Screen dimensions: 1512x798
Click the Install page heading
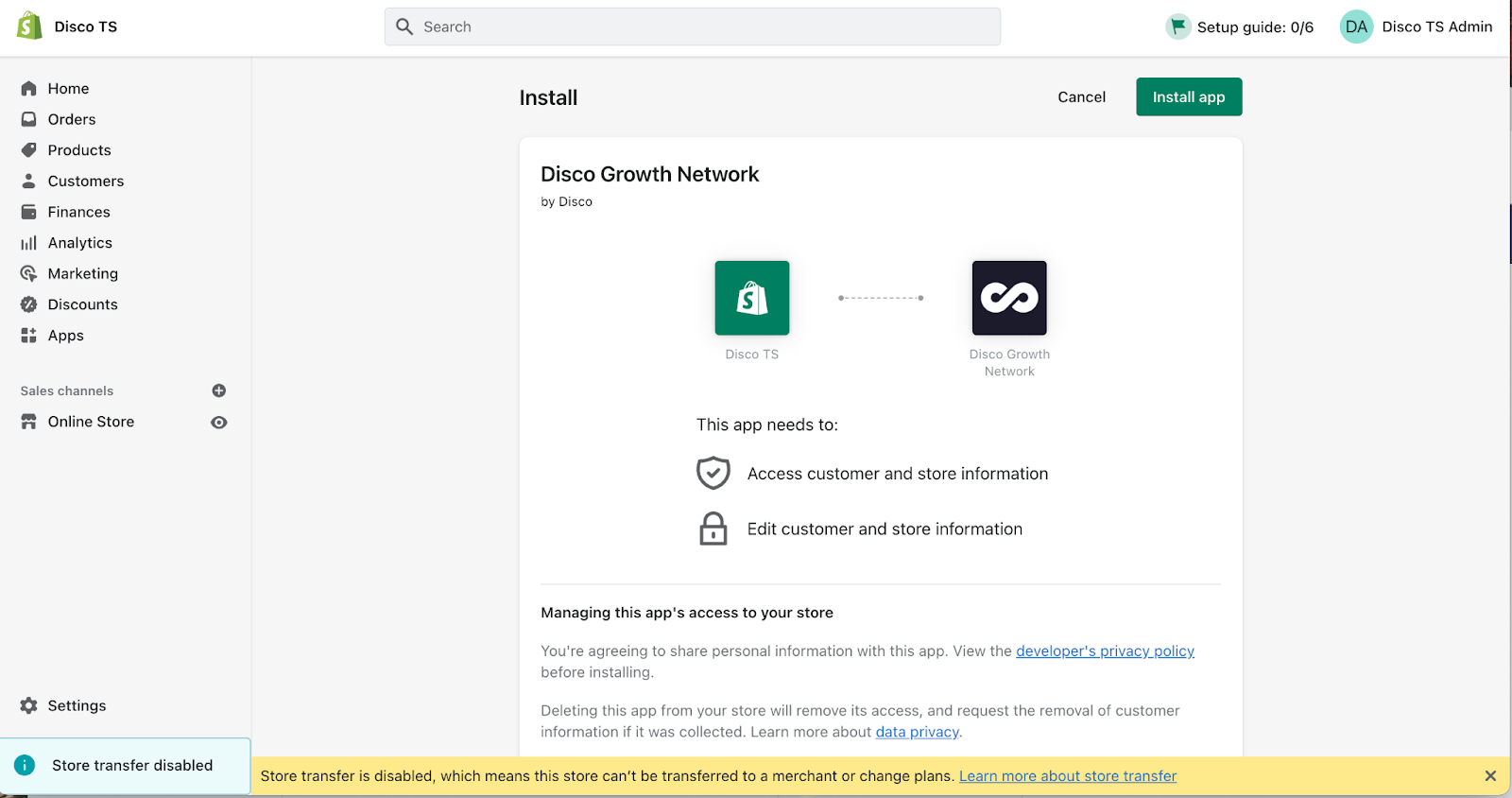point(548,97)
